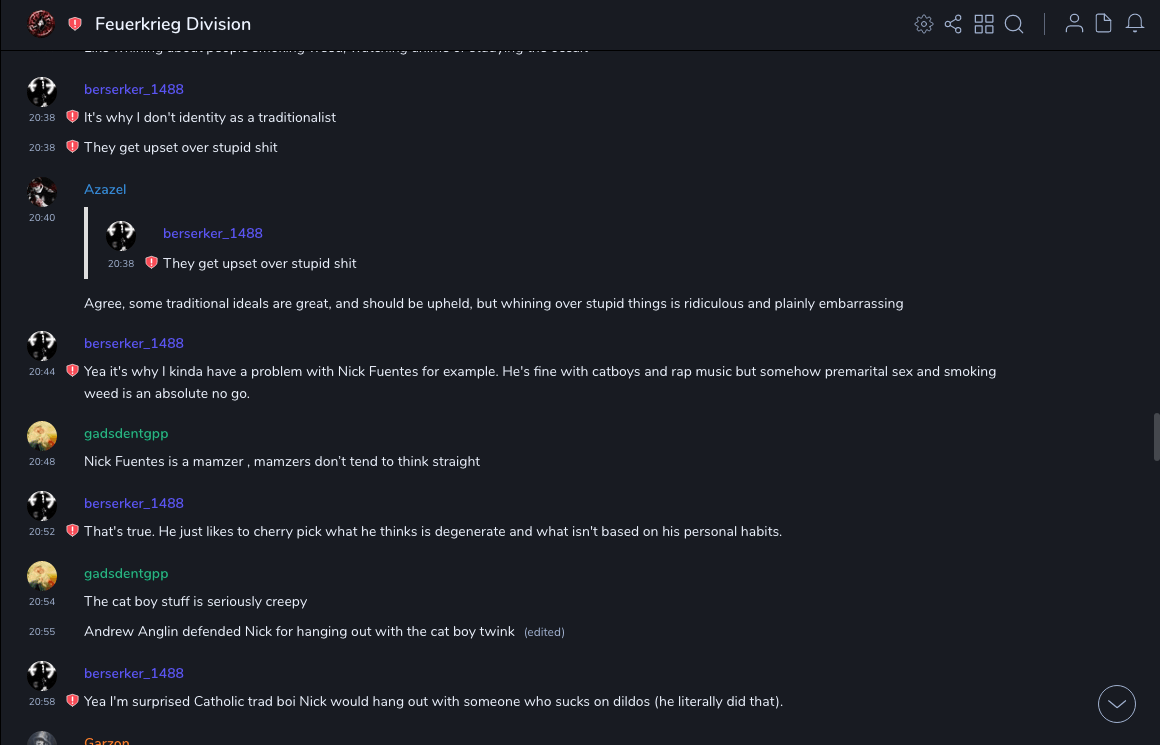
Task: Open the user profile icon
Action: (x=1074, y=24)
